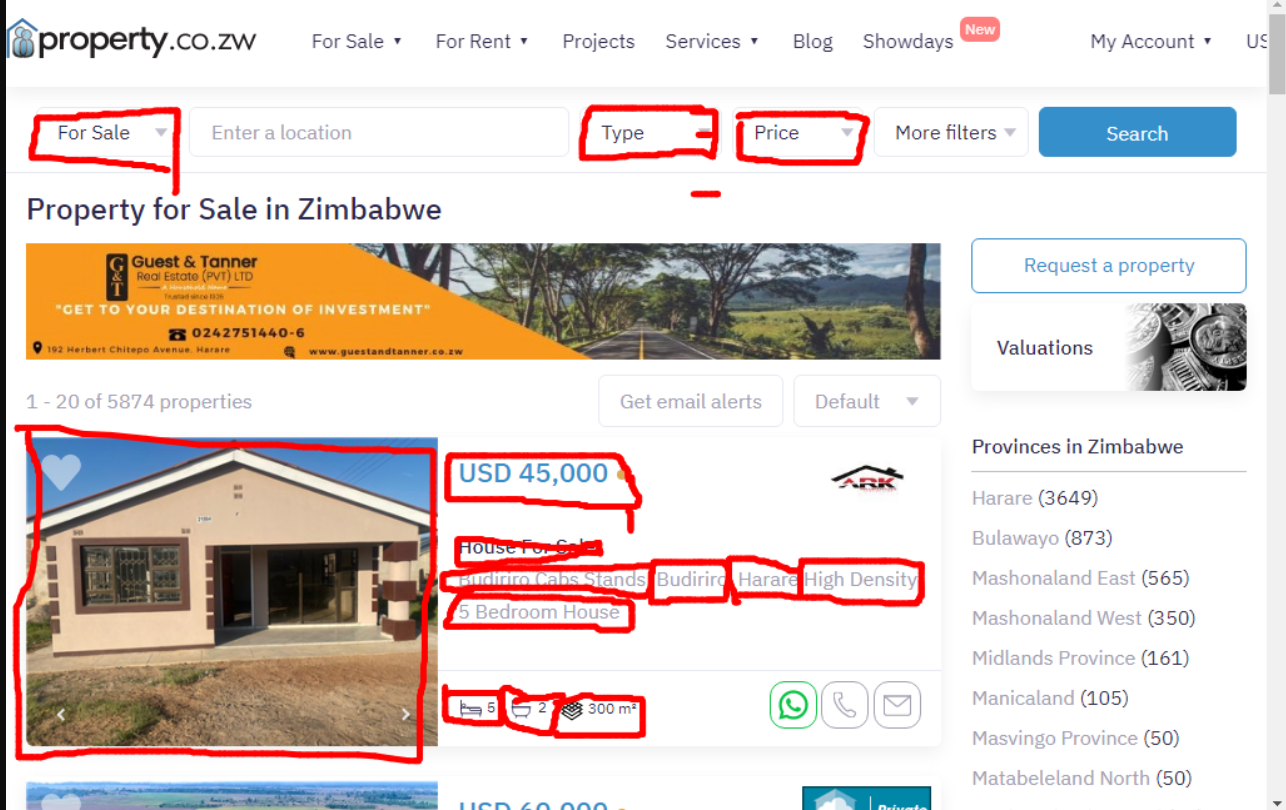This screenshot has height=810, width=1286.
Task: Go to previous listing photo arrow
Action: [60, 714]
